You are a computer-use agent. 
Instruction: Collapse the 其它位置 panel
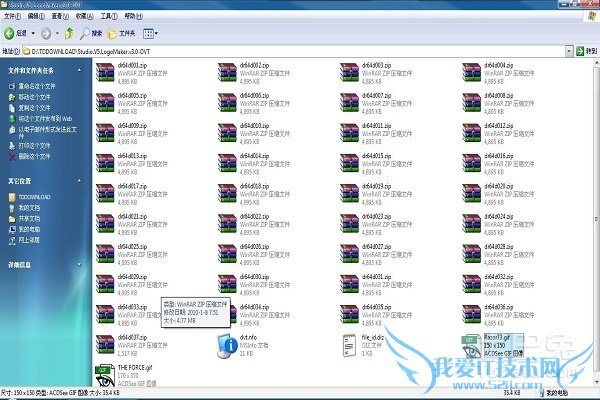(79, 181)
